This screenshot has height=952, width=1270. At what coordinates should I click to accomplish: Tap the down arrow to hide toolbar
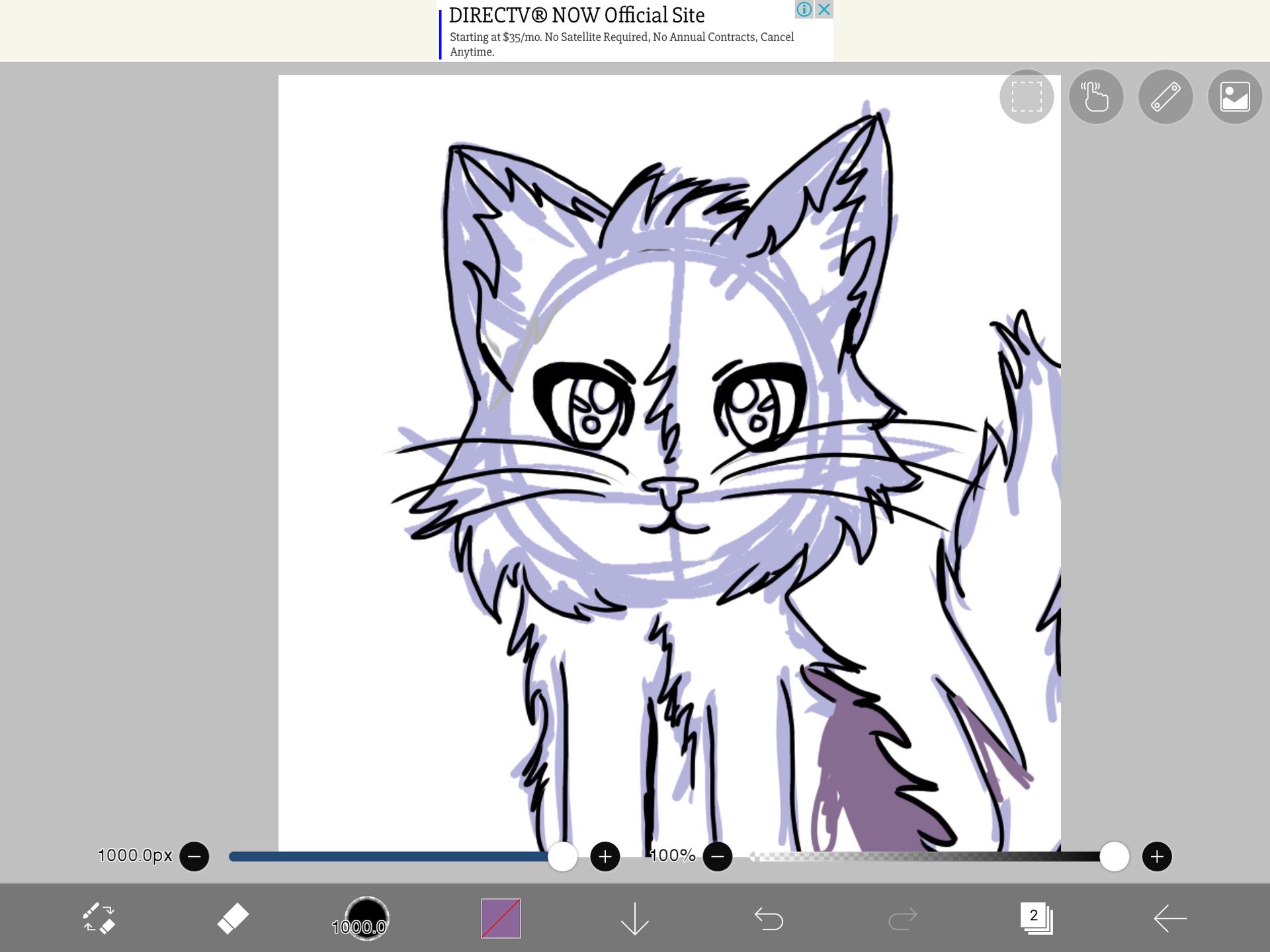(x=635, y=918)
